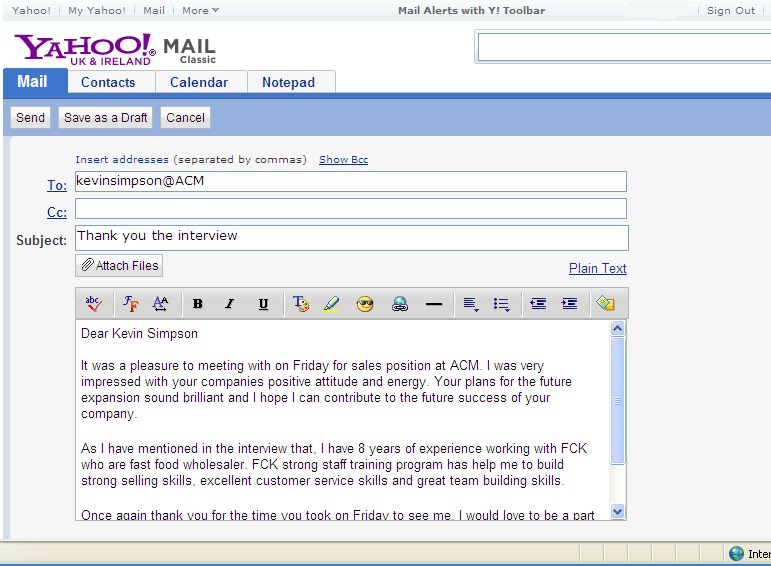The height and width of the screenshot is (566, 771).
Task: Expand the More dropdown menu
Action: (x=200, y=10)
